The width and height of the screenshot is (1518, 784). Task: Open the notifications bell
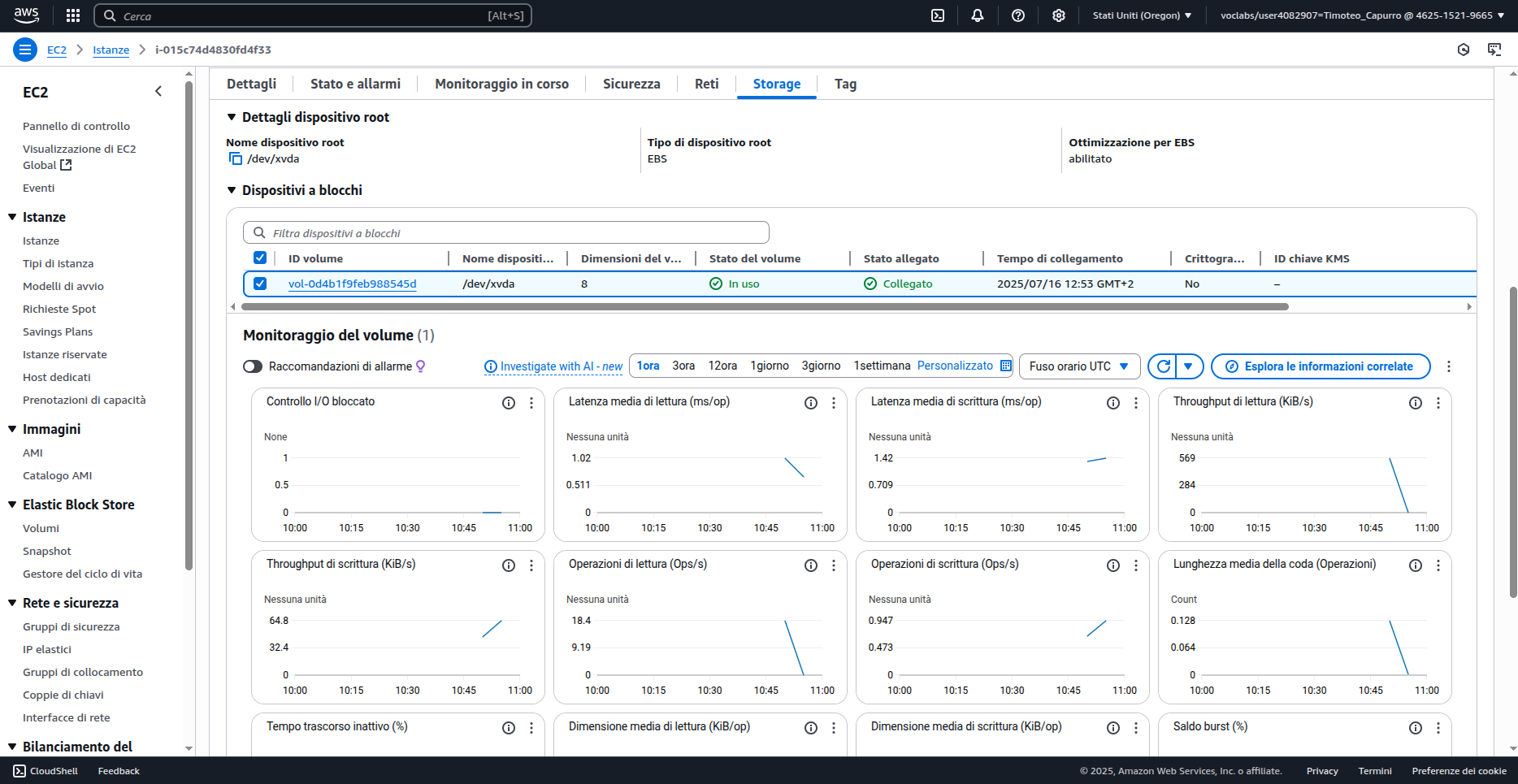[x=978, y=15]
